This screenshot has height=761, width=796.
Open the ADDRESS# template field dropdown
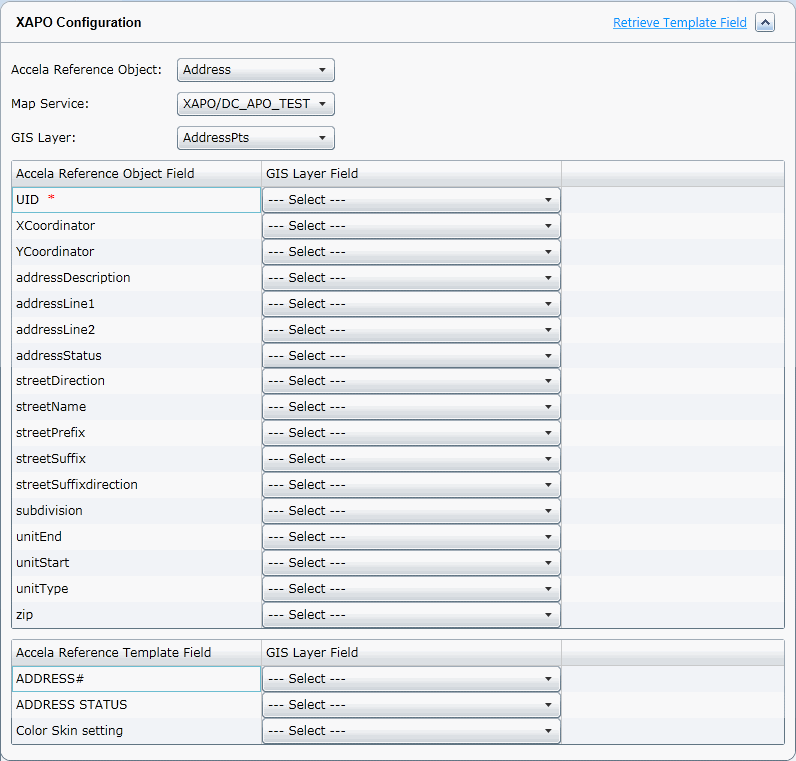click(x=411, y=679)
